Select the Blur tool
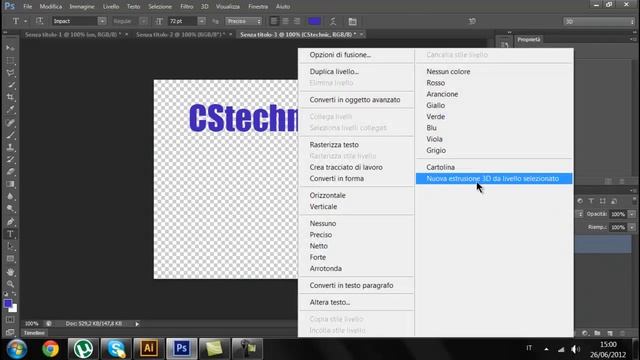 click(x=10, y=196)
